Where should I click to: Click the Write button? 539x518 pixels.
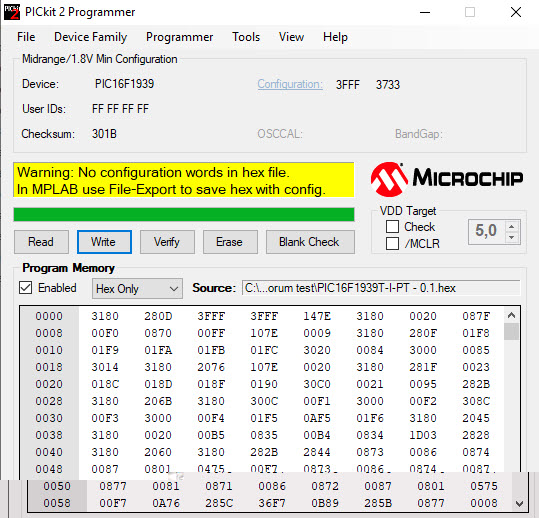[104, 242]
